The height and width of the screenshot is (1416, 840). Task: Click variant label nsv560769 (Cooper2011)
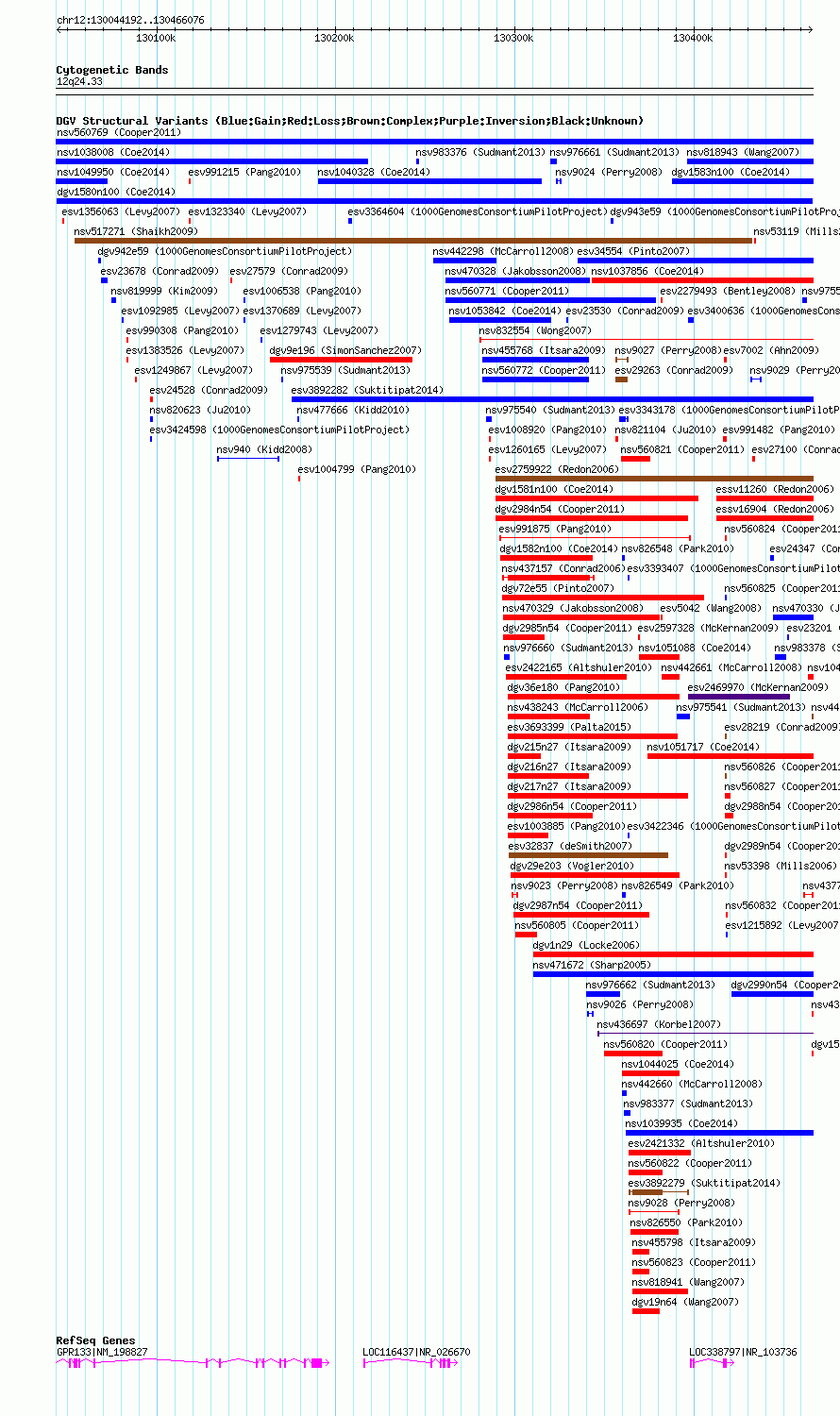click(x=118, y=132)
